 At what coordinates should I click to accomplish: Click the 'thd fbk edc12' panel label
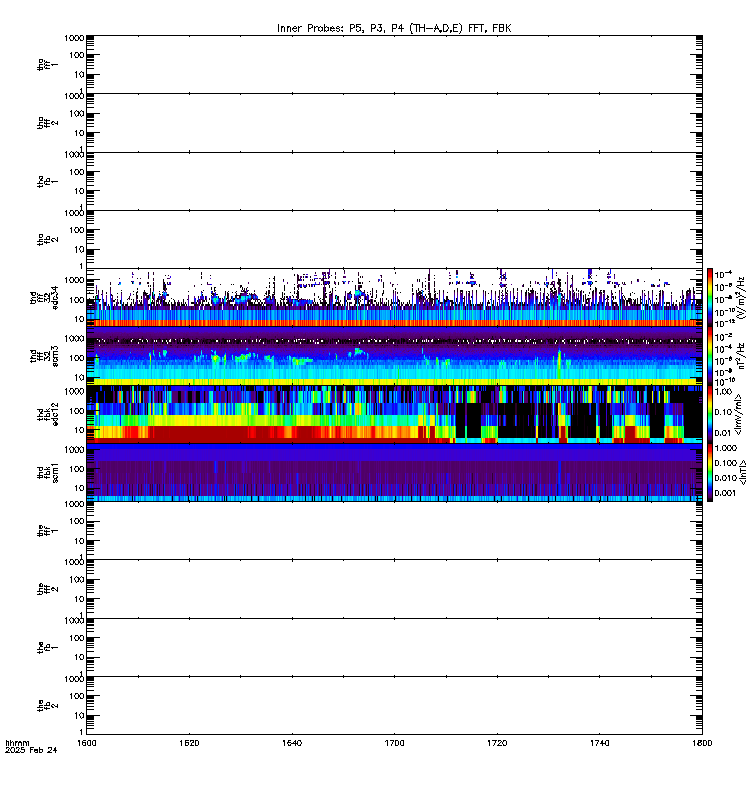tap(48, 414)
